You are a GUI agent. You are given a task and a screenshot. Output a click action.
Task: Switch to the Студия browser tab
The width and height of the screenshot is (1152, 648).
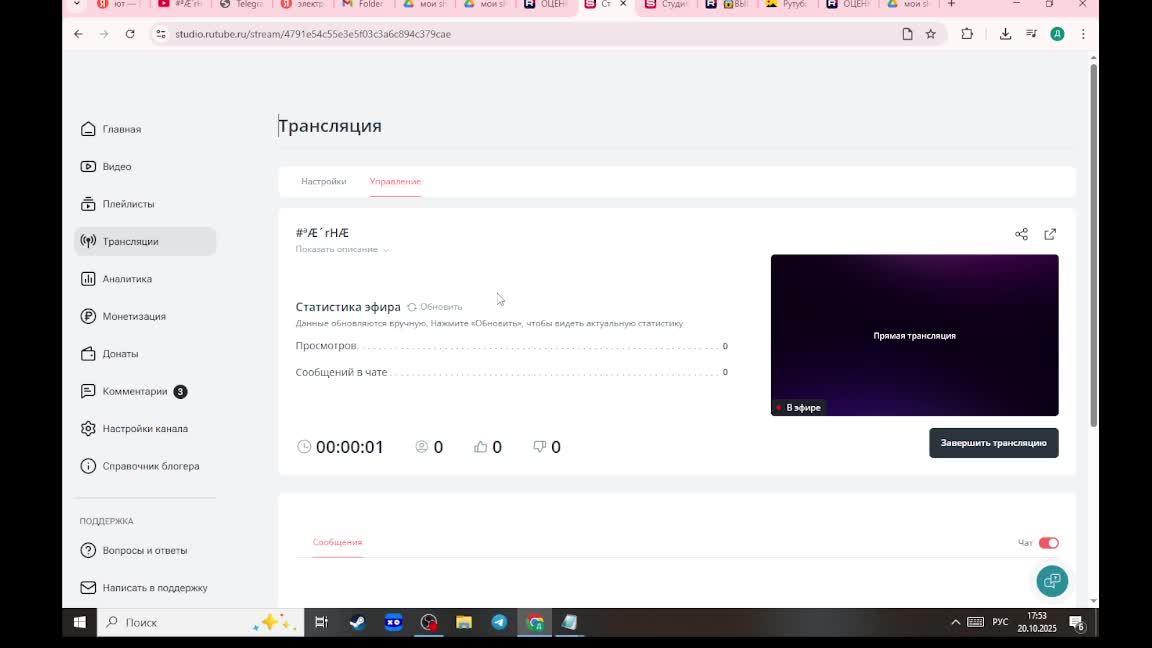[x=666, y=4]
